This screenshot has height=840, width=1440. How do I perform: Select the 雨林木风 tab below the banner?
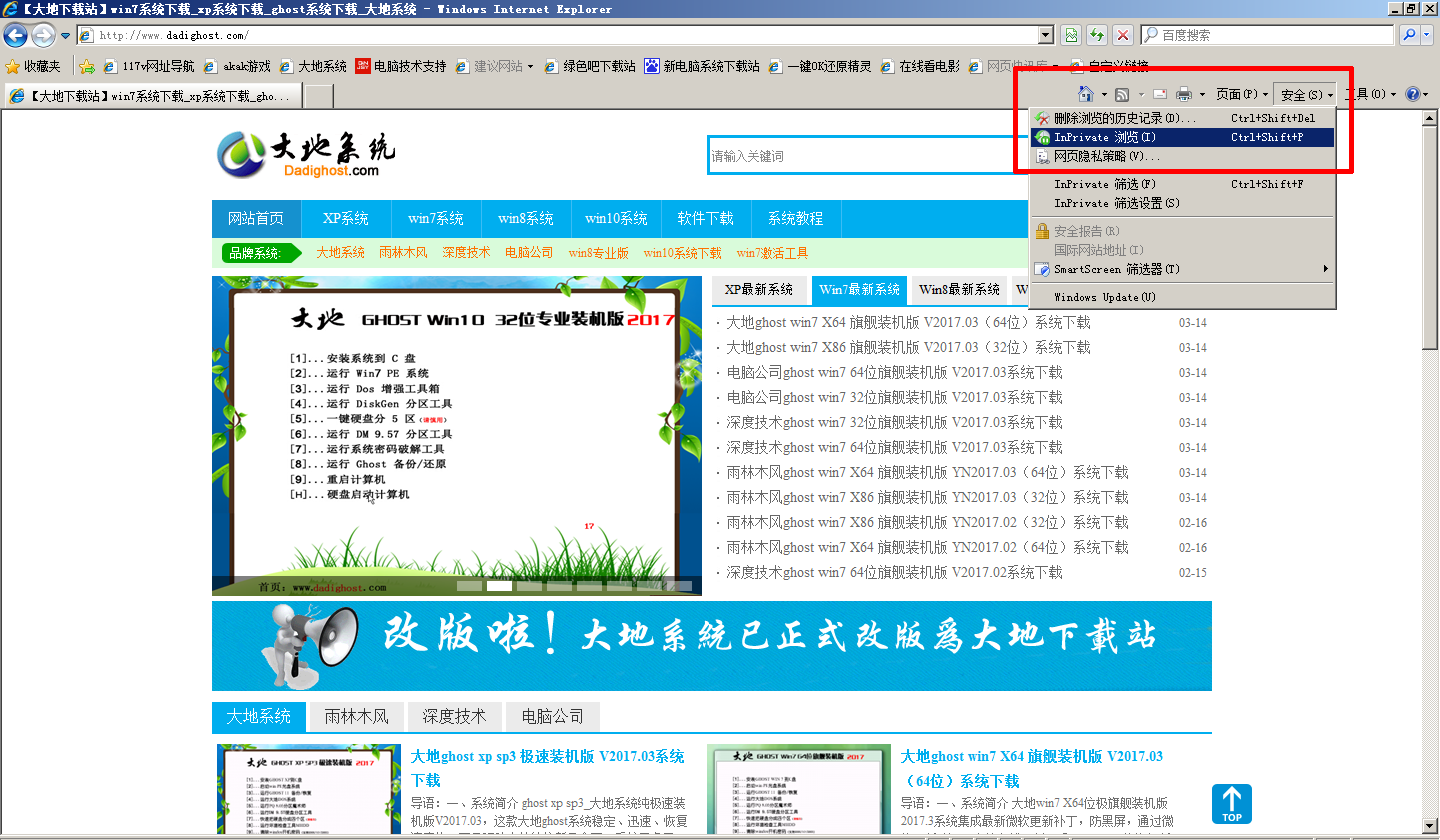[x=357, y=716]
